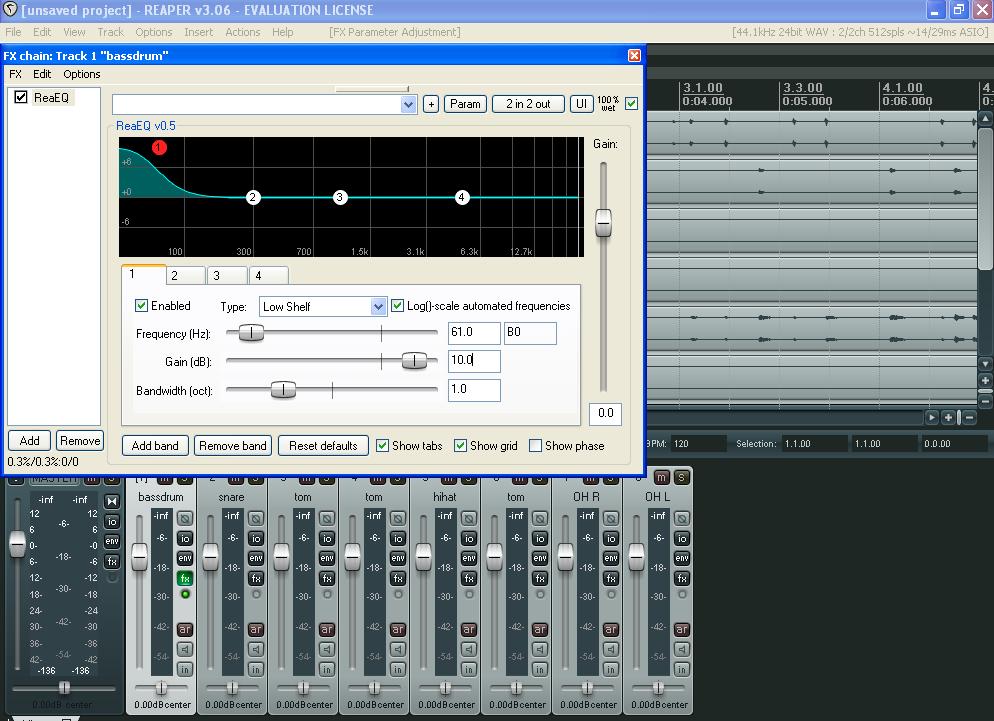Open the 2 in 2 out routing button

[528, 104]
